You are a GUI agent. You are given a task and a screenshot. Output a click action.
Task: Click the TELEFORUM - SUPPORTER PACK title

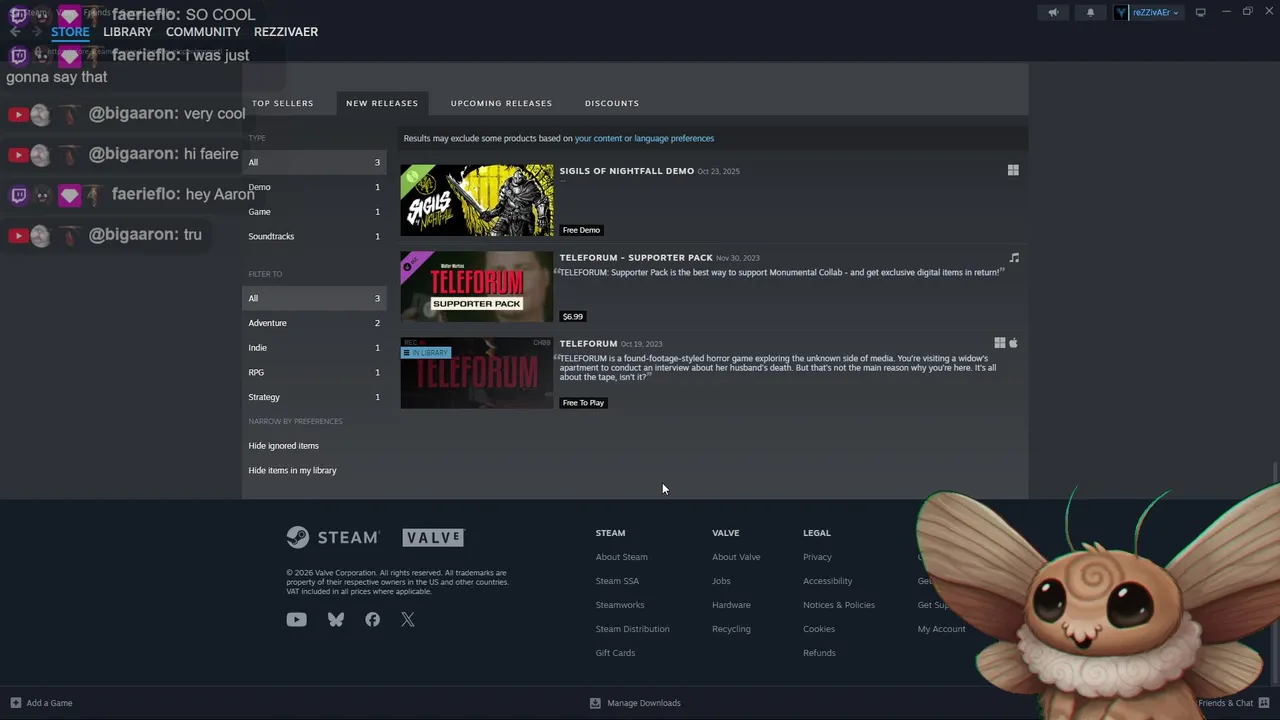tap(636, 258)
